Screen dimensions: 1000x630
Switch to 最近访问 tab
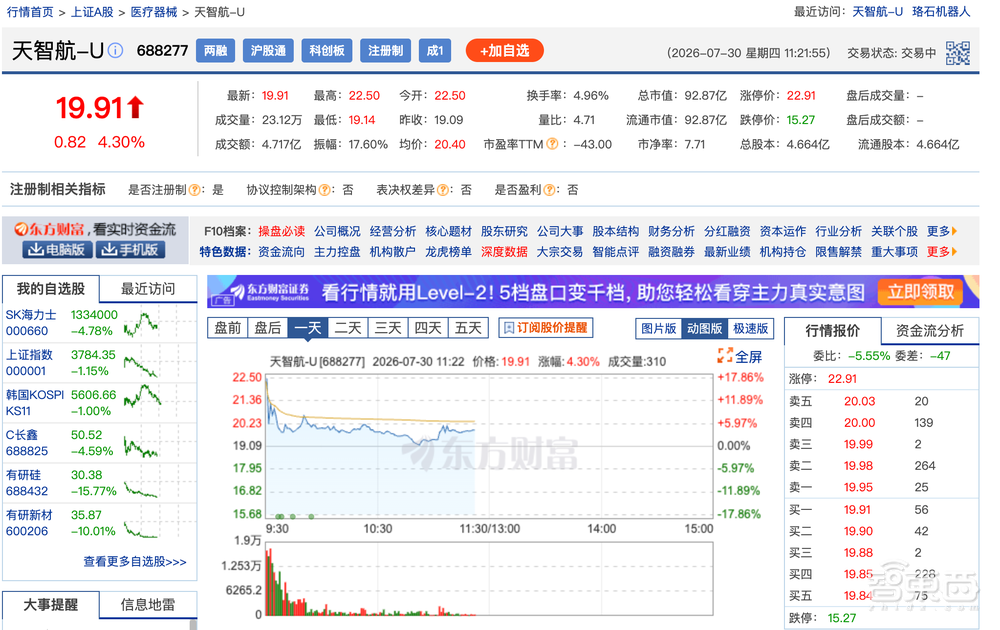(x=148, y=289)
